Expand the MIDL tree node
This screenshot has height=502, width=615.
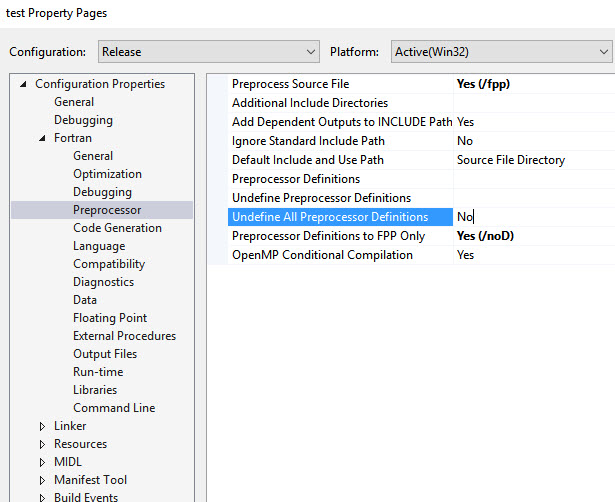pyautogui.click(x=42, y=462)
